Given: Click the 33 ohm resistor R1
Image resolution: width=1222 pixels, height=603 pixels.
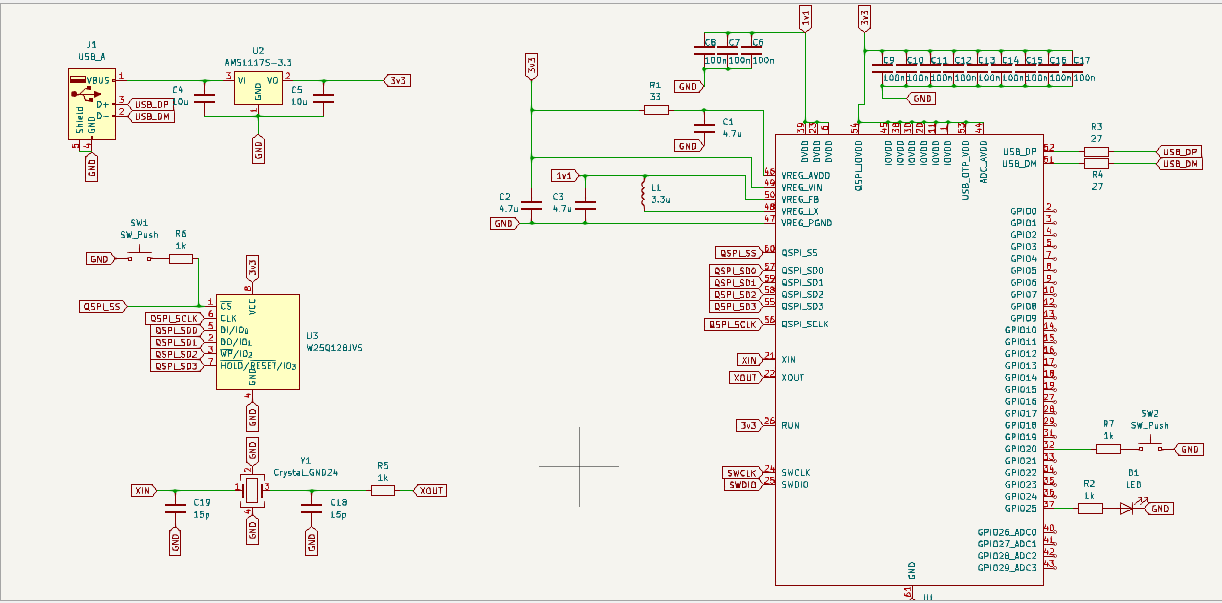Looking at the screenshot, I should [656, 109].
